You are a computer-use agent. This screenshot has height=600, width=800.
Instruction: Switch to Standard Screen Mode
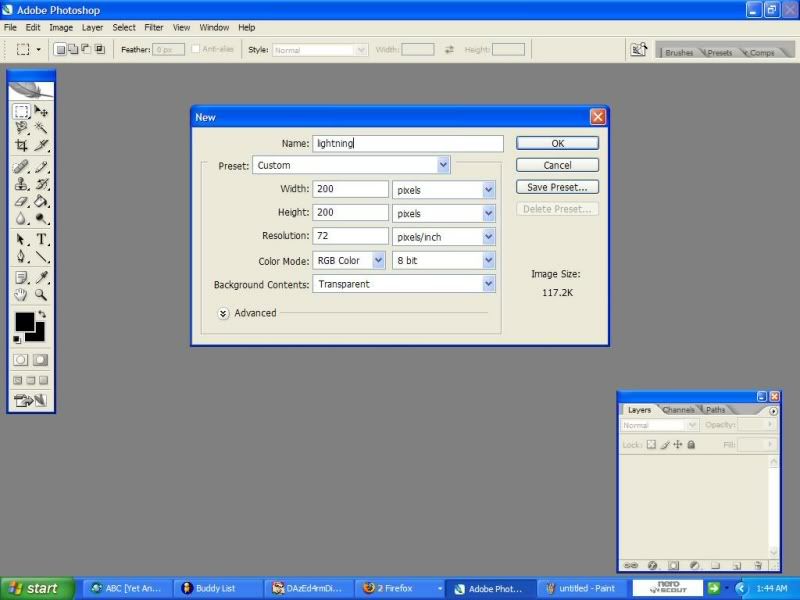[x=18, y=380]
